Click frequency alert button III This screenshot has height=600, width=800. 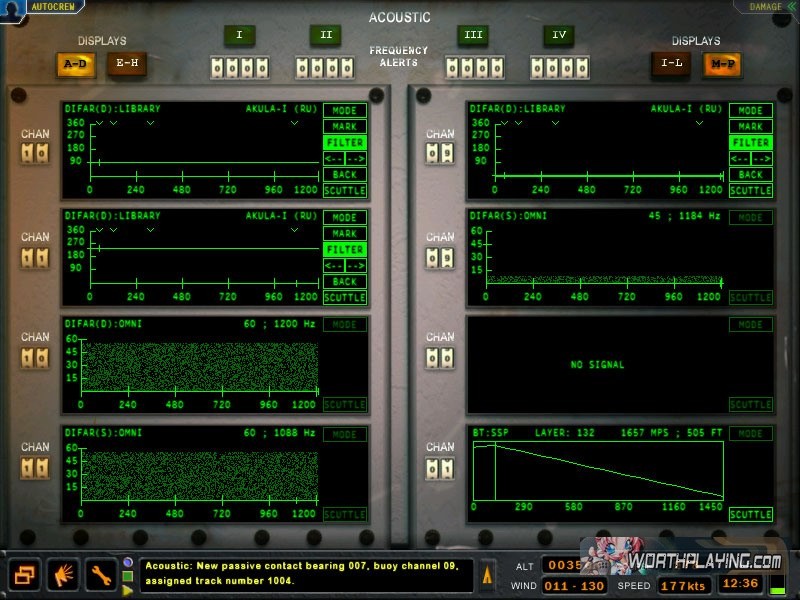pos(473,36)
